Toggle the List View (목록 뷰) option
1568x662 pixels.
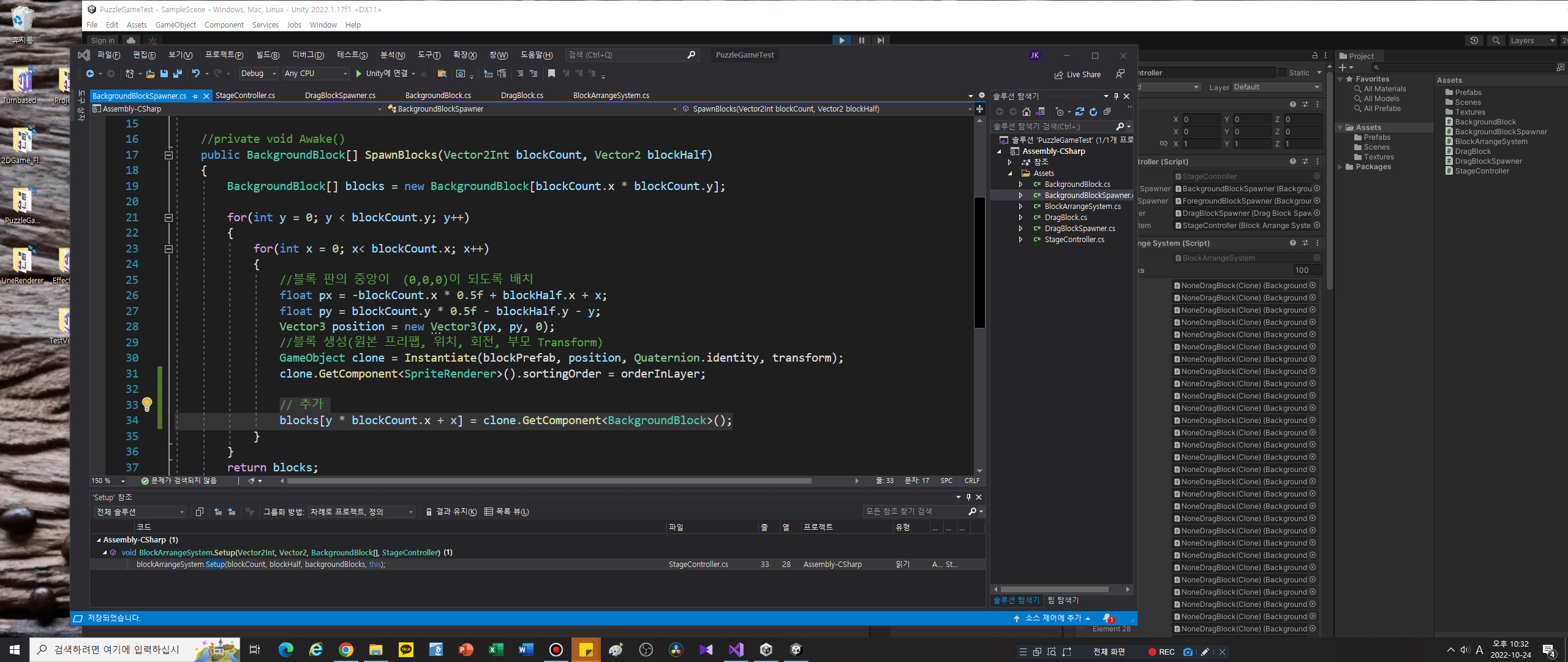tap(507, 512)
